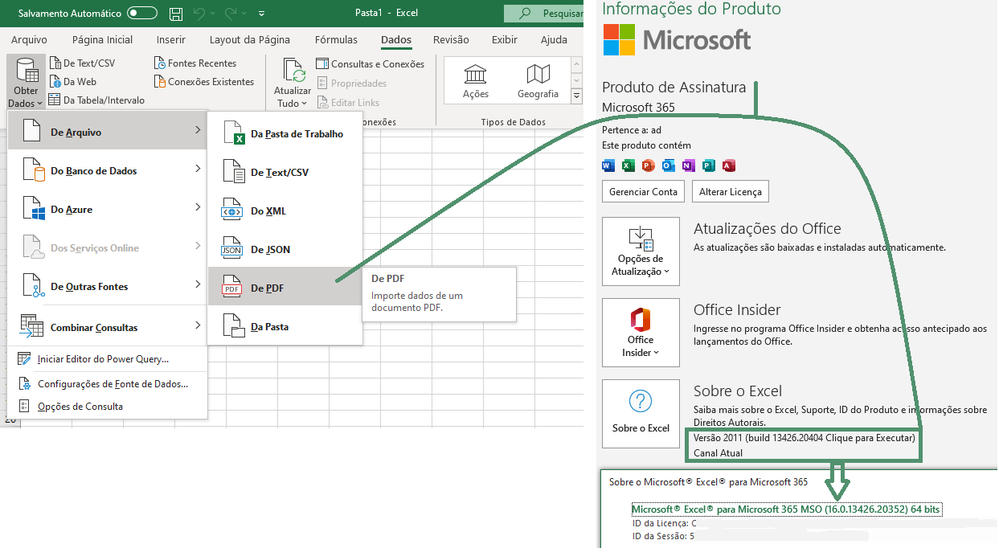Click the Pesquisar search box
Image resolution: width=999 pixels, height=552 pixels.
click(x=543, y=13)
